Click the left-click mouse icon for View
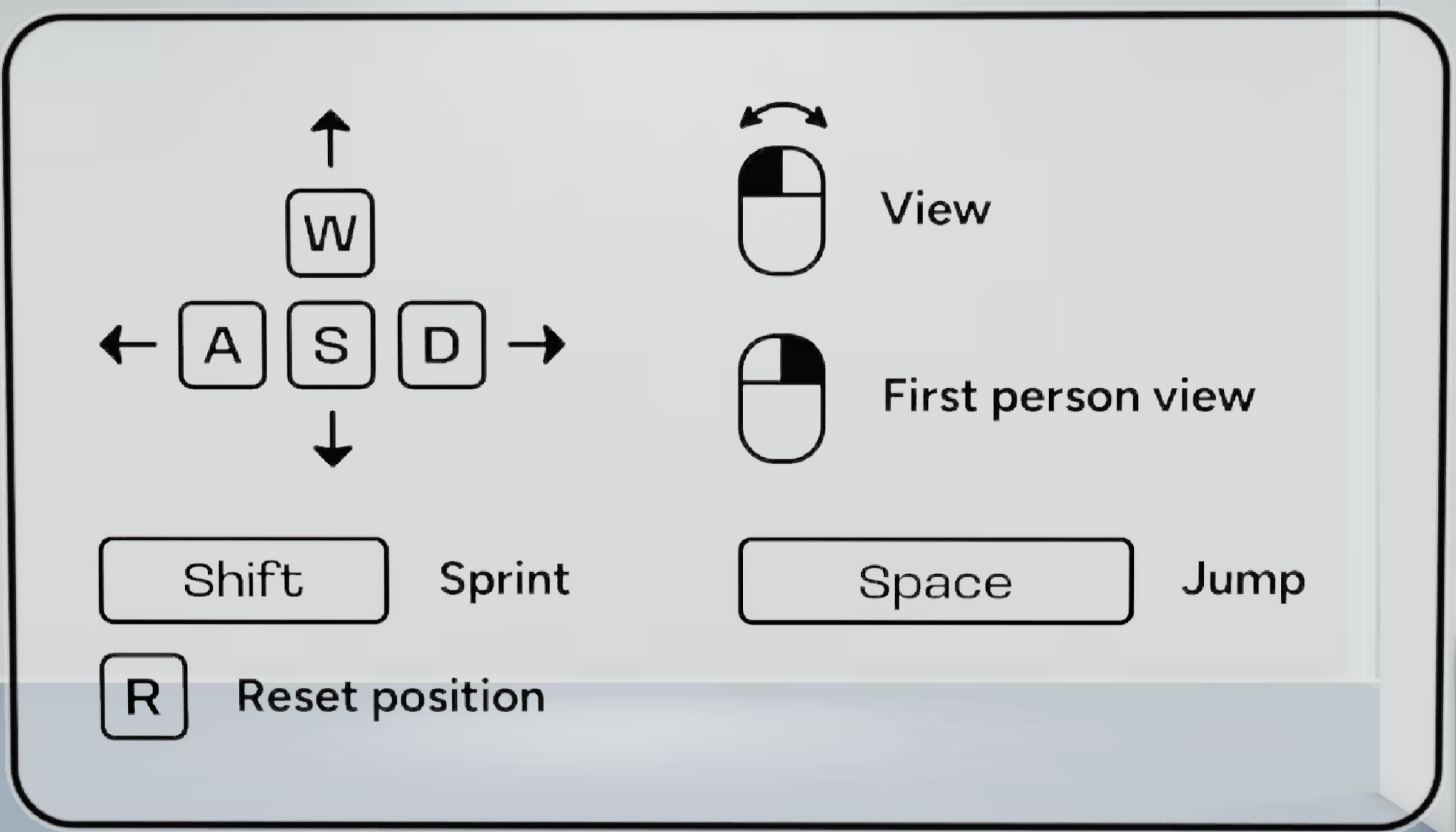The height and width of the screenshot is (832, 1456). point(782,210)
